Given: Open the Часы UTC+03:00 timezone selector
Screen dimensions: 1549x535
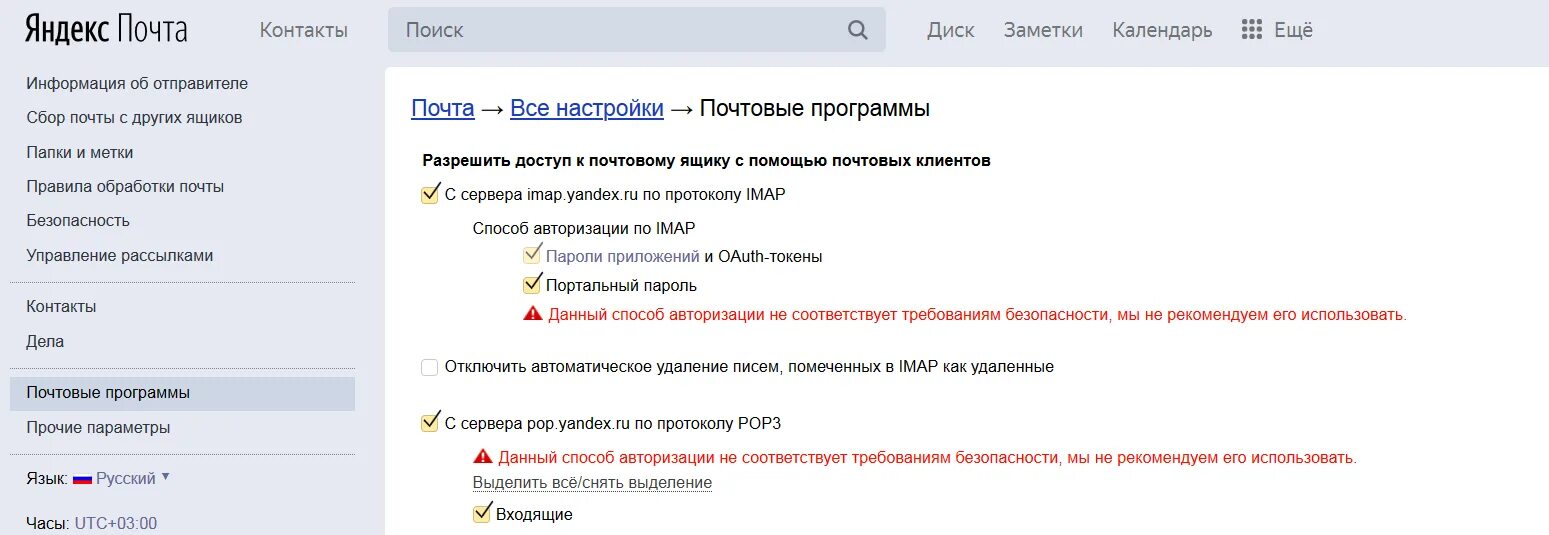Looking at the screenshot, I should click(x=115, y=523).
